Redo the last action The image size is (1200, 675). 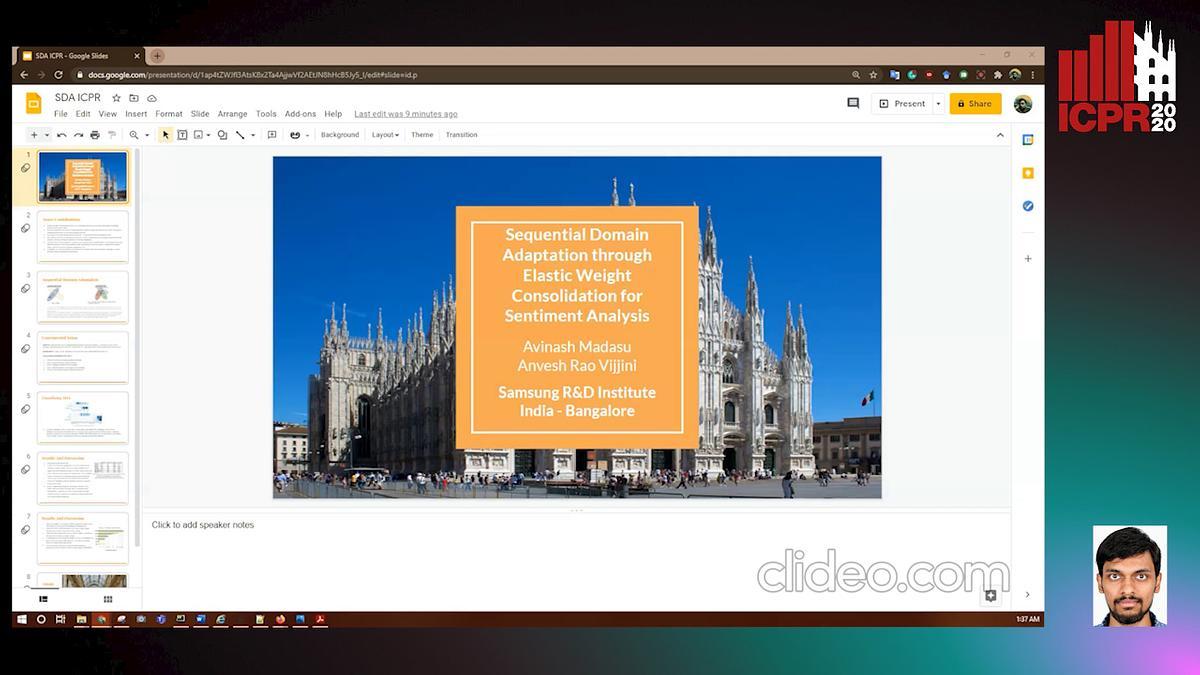click(78, 135)
